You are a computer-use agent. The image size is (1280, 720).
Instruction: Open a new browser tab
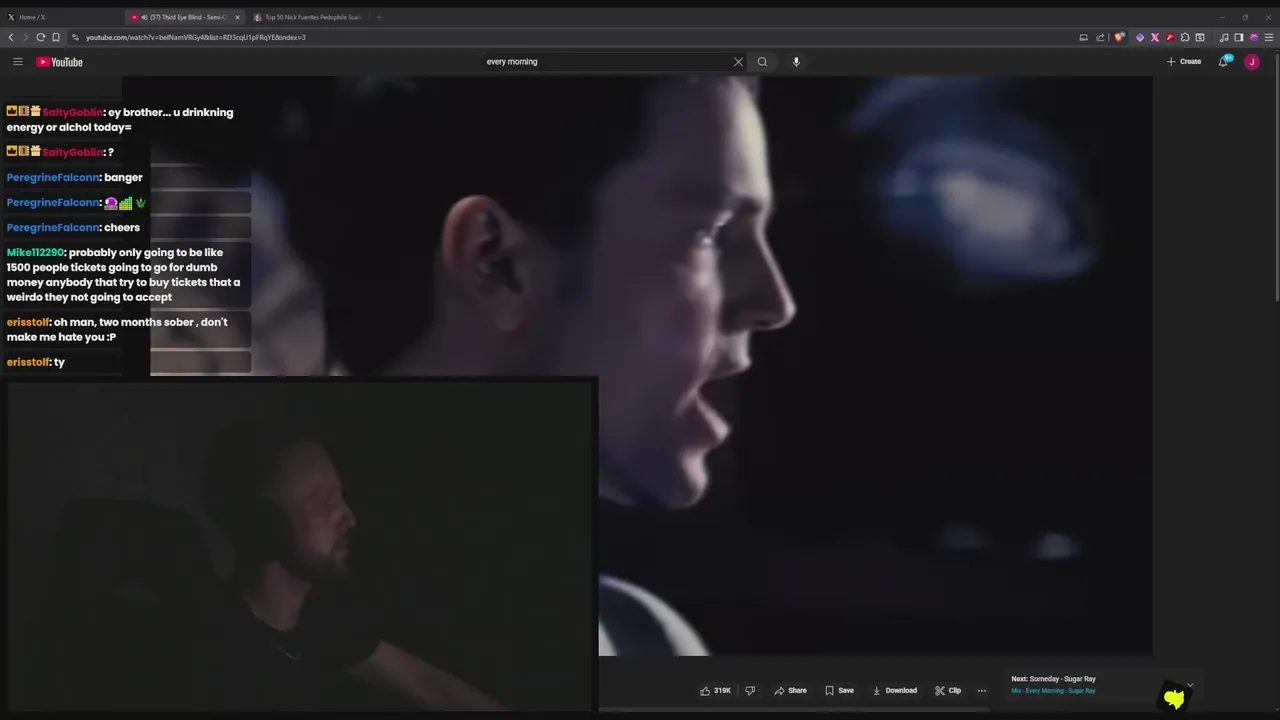[379, 17]
